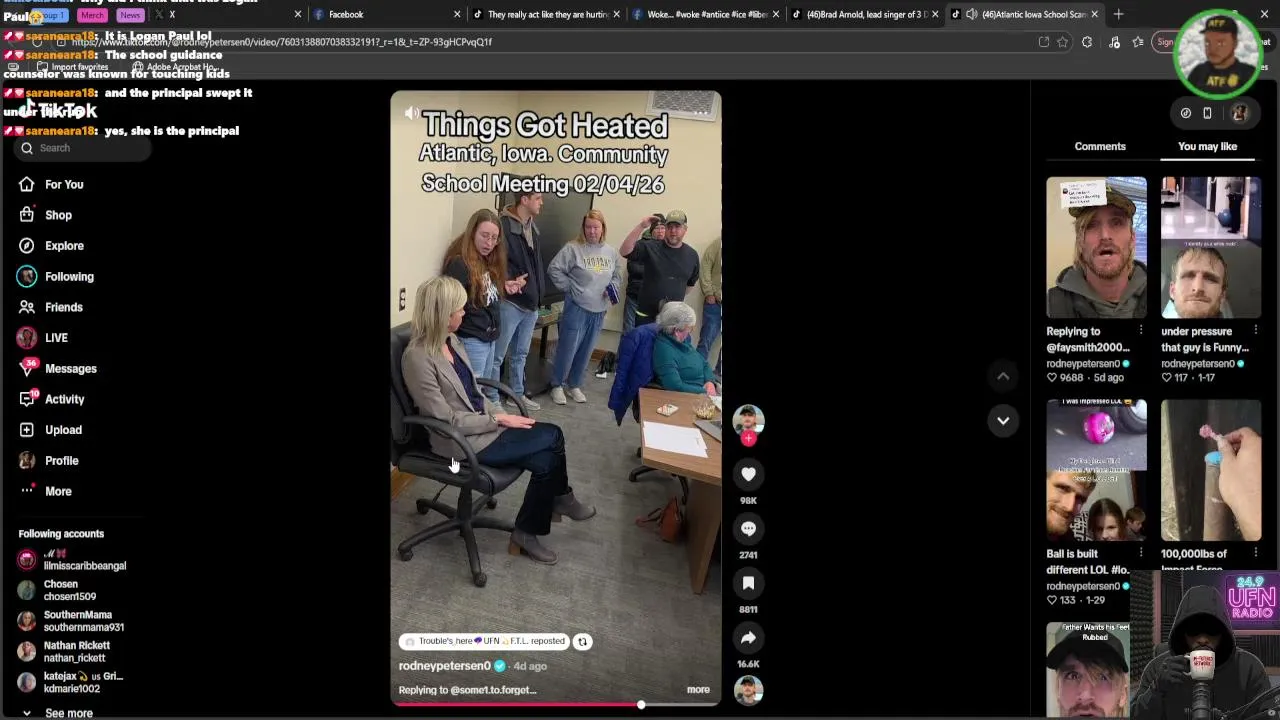Open options for under pressure video

pyautogui.click(x=1256, y=330)
